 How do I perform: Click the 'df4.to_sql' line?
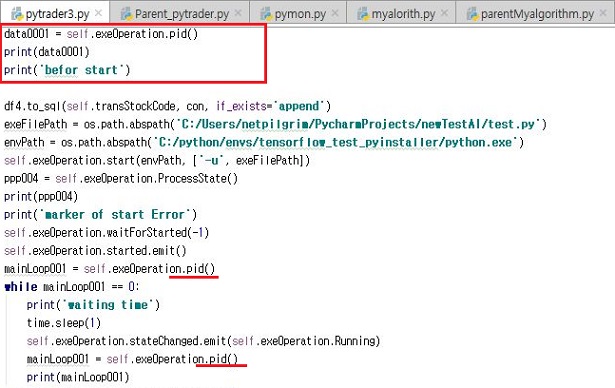click(x=167, y=106)
